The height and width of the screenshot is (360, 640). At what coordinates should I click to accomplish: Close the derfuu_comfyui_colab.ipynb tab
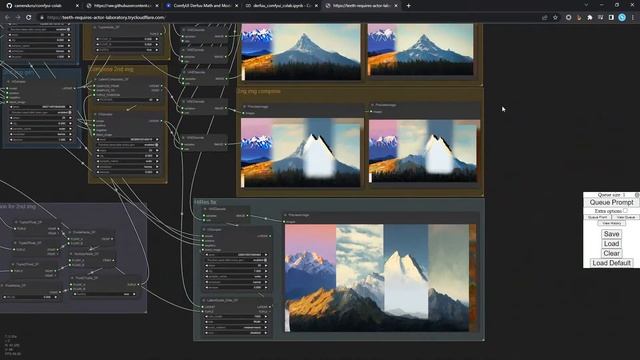pyautogui.click(x=316, y=6)
